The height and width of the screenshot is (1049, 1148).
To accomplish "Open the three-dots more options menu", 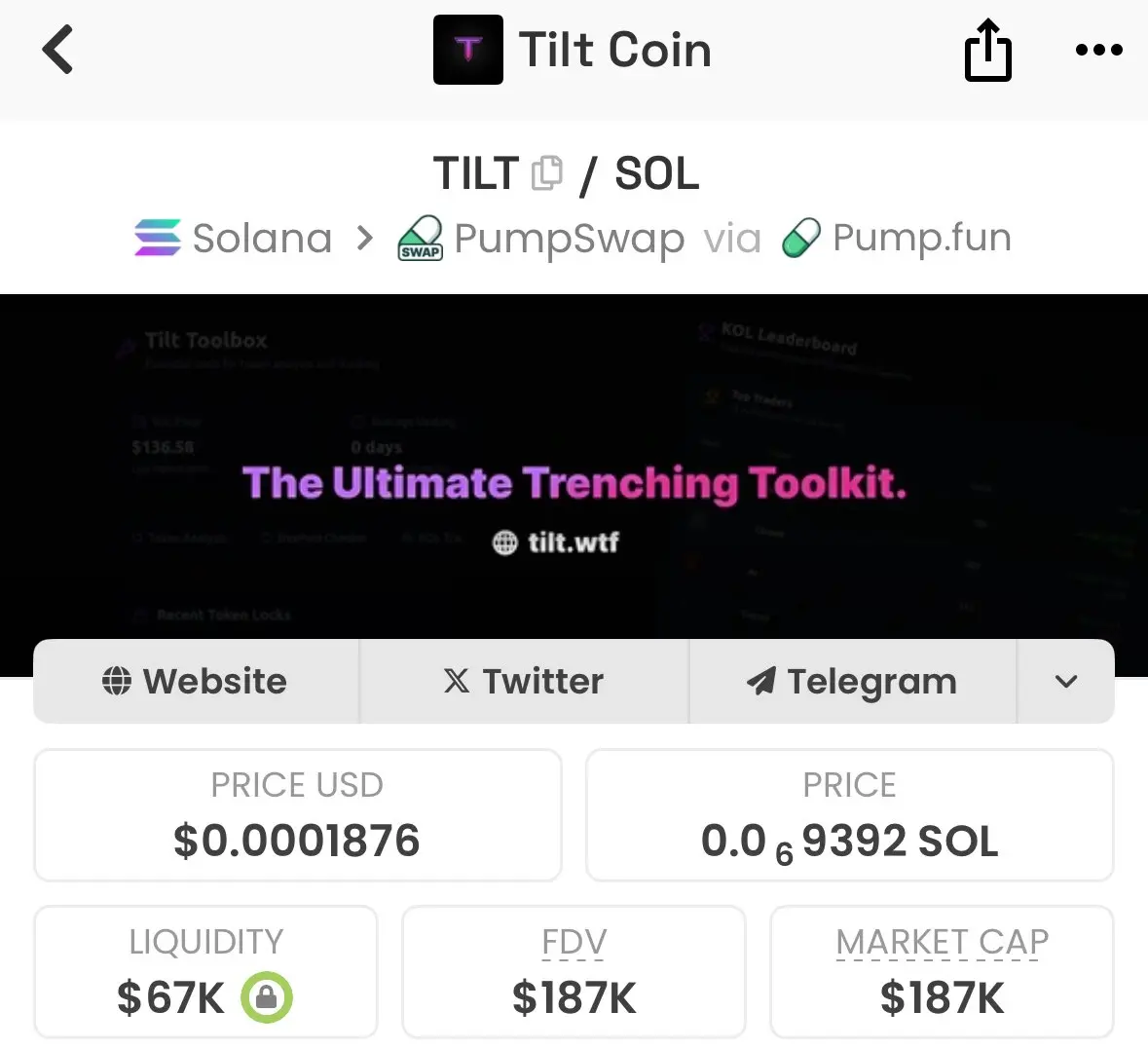I will 1098,50.
